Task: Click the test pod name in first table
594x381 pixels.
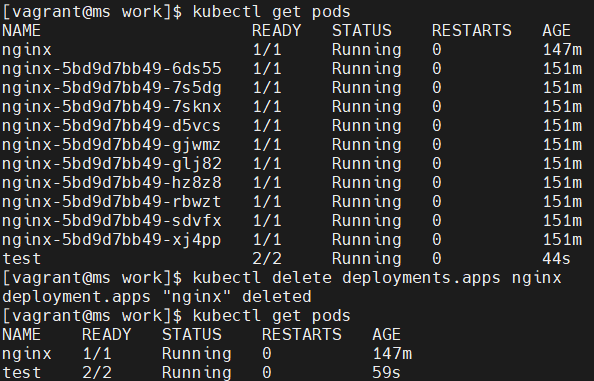Action: [x=22, y=259]
